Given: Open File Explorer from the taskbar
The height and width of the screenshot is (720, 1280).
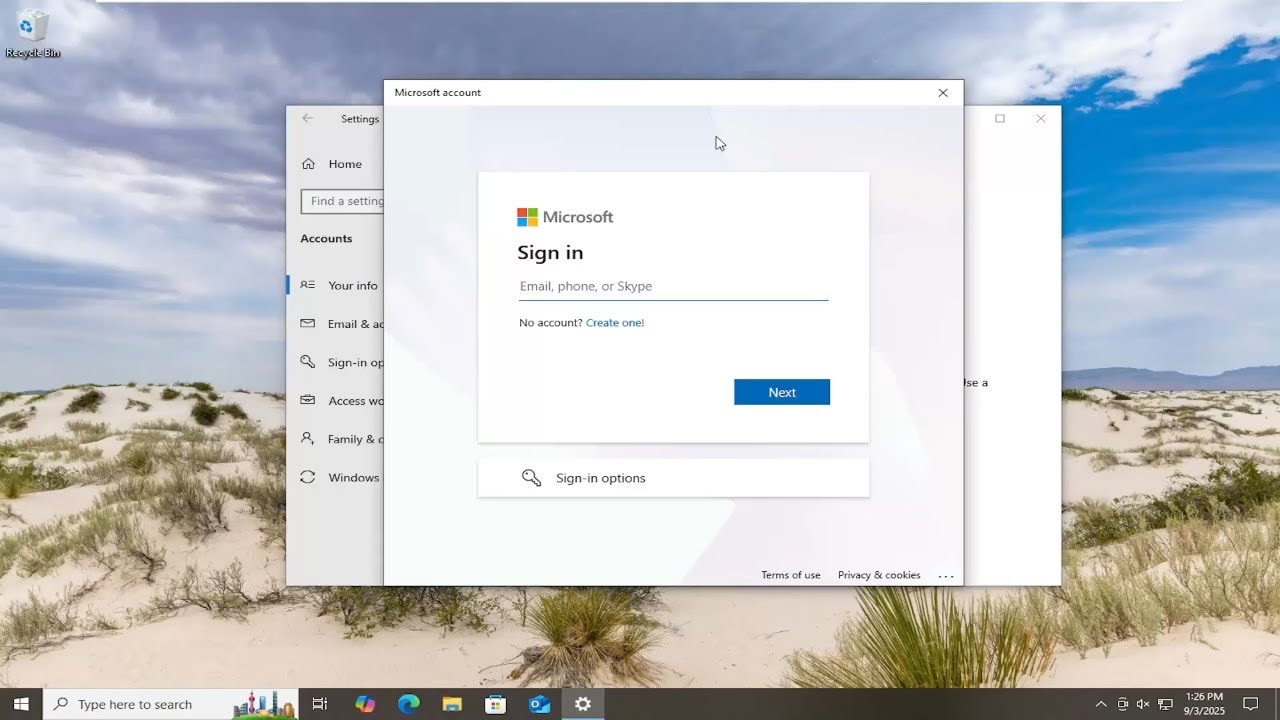Looking at the screenshot, I should click(452, 704).
